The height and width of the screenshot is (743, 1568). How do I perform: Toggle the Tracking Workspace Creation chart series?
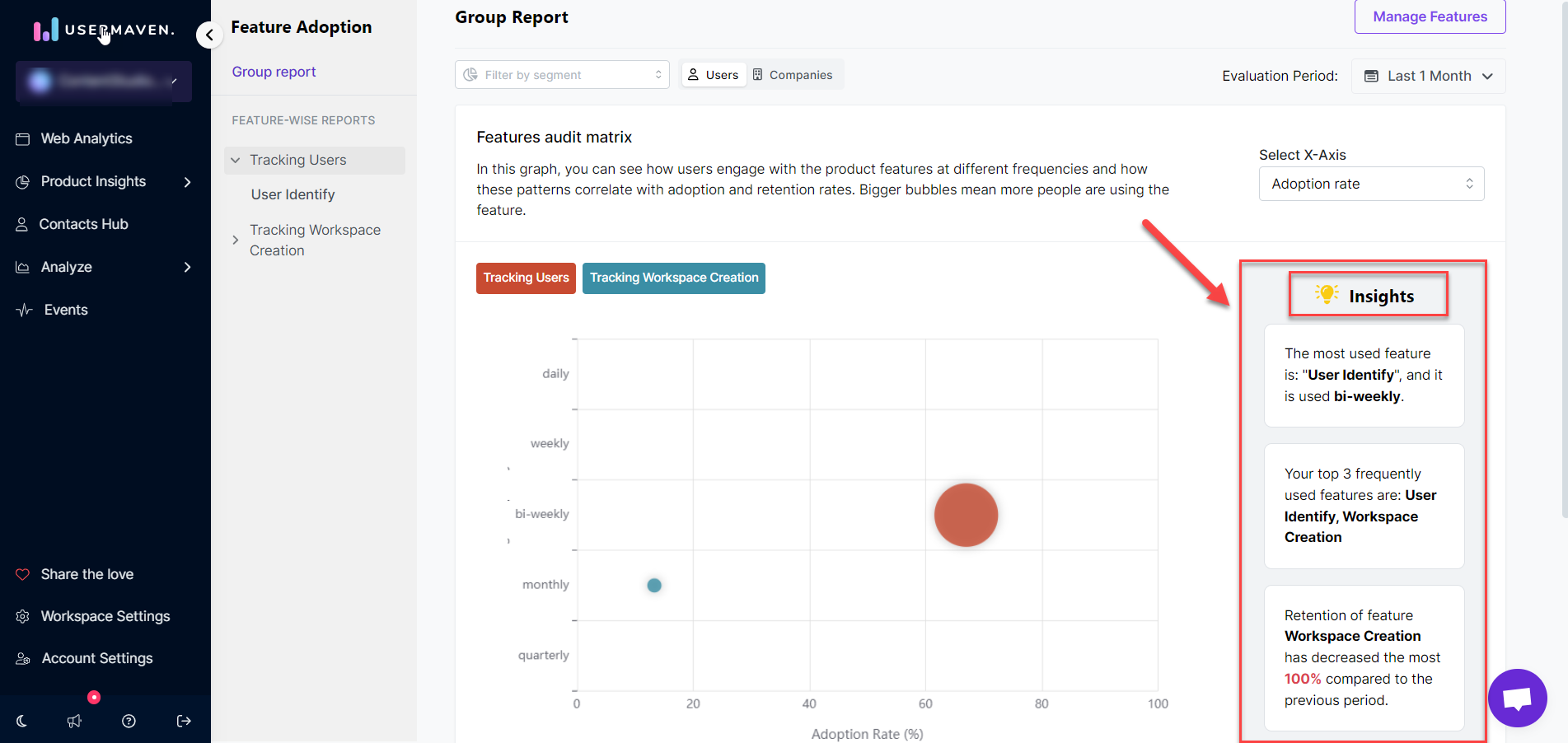pos(673,278)
